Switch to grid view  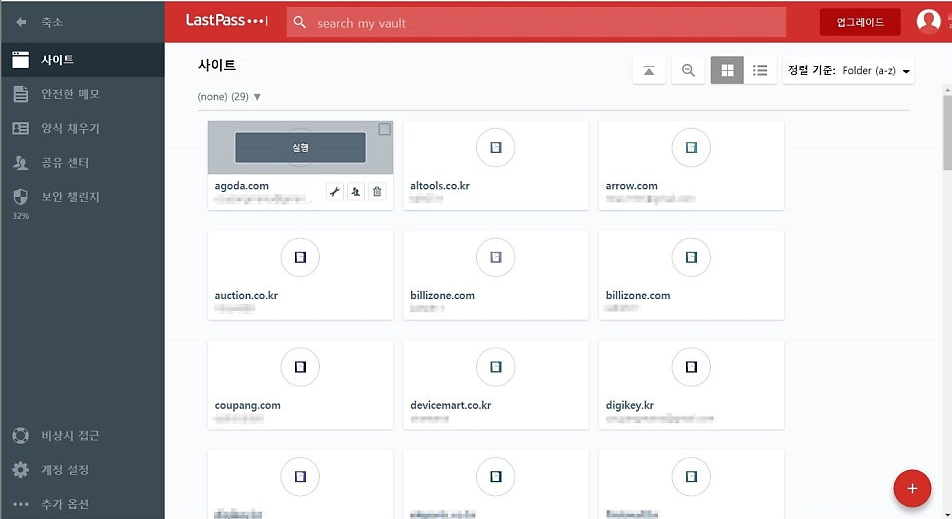point(727,70)
